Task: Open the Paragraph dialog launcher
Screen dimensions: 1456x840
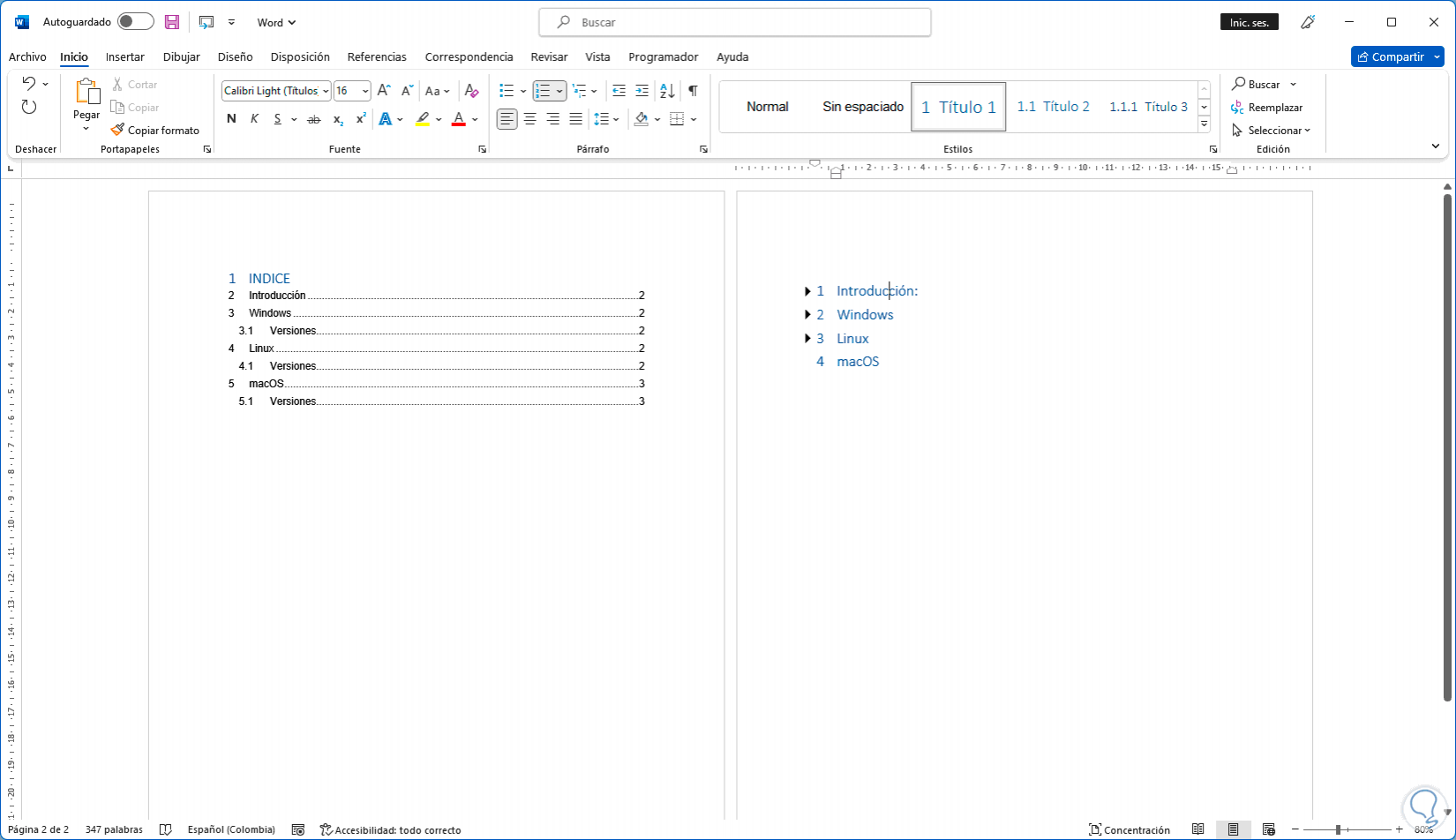Action: pos(703,150)
